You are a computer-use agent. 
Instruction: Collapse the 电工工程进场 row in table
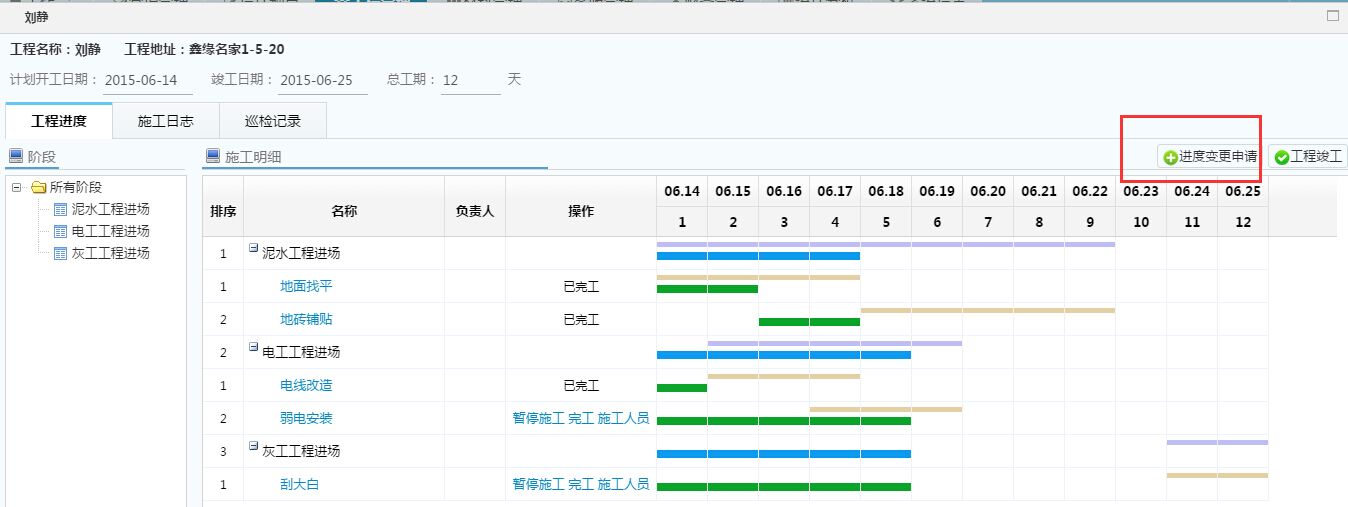254,349
